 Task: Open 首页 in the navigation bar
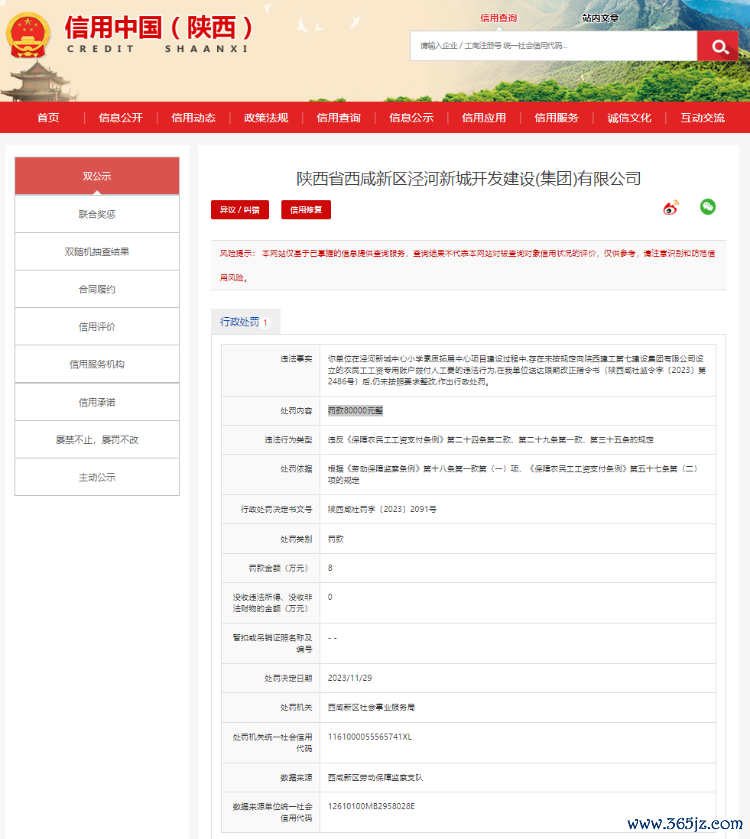pyautogui.click(x=48, y=118)
